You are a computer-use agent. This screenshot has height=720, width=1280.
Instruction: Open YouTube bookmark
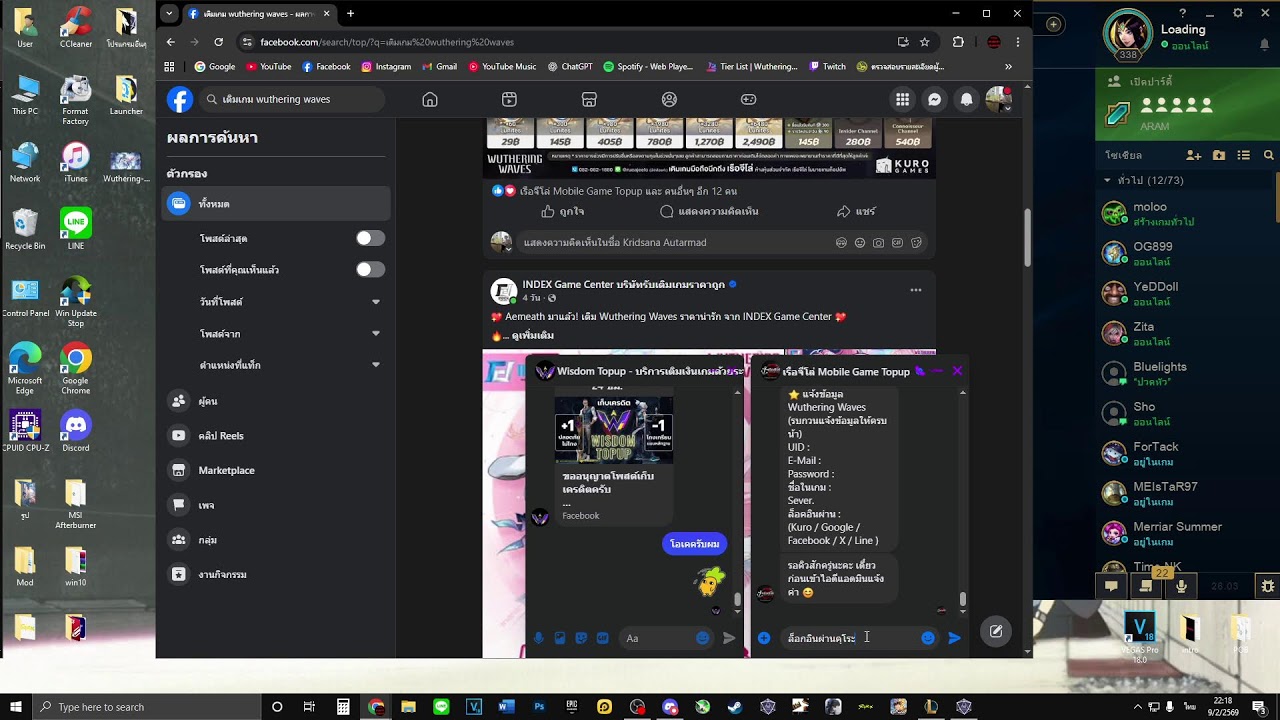point(269,67)
